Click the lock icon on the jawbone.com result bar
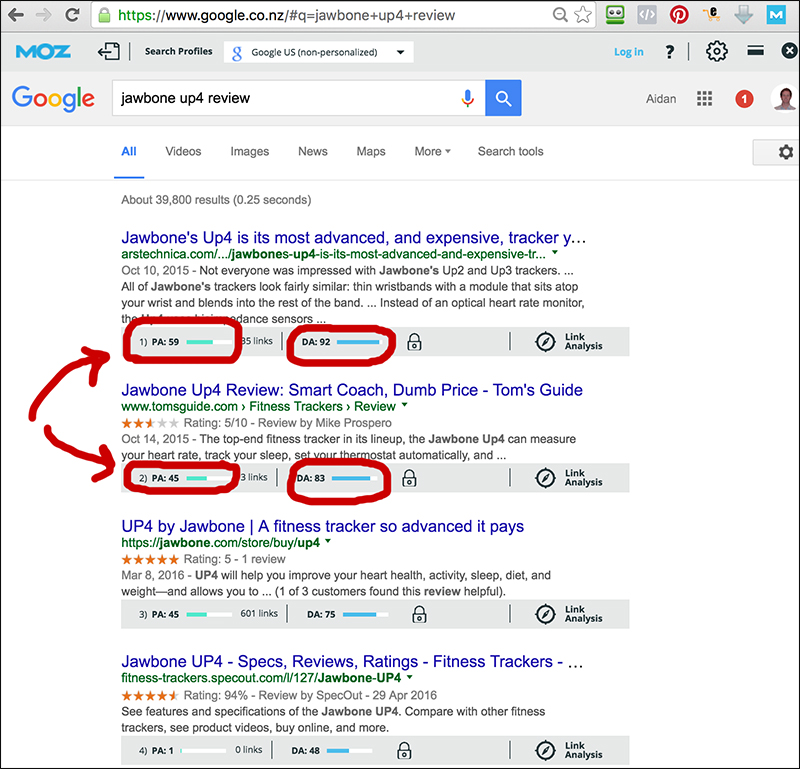800x769 pixels. (419, 614)
